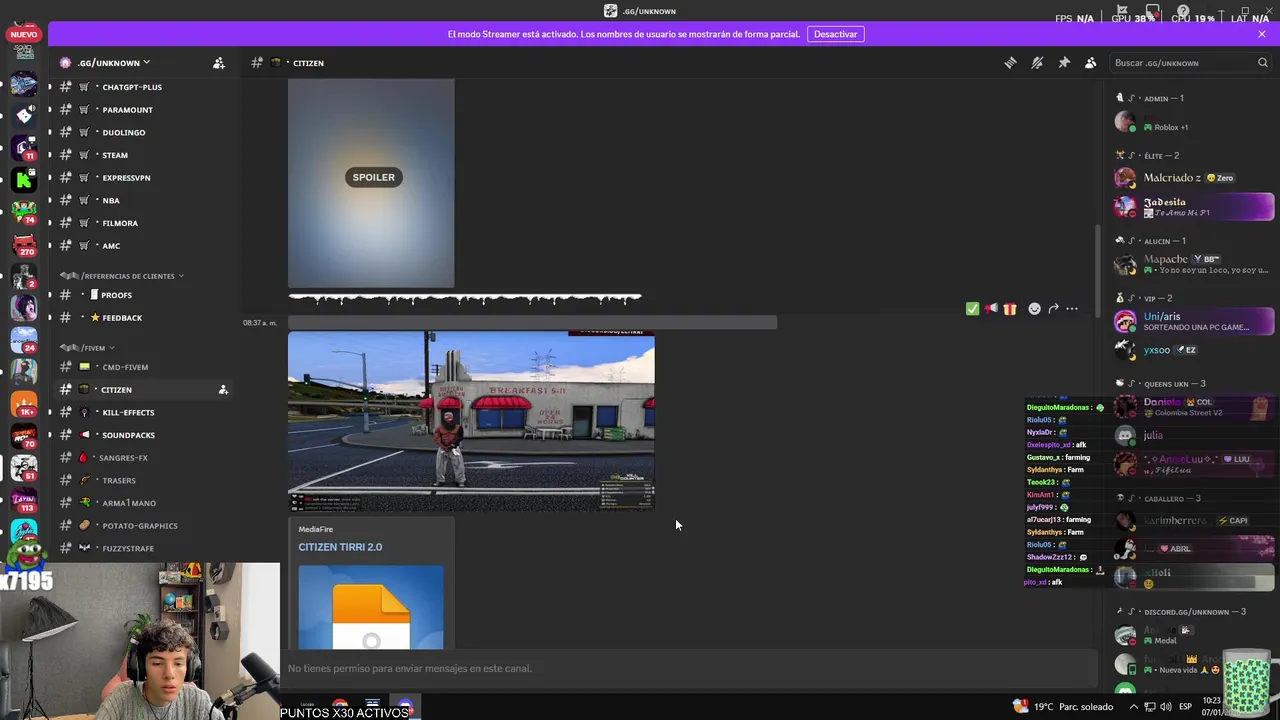The image size is (1280, 720).
Task: Open the SANGRES-FX channel
Action: (x=123, y=458)
